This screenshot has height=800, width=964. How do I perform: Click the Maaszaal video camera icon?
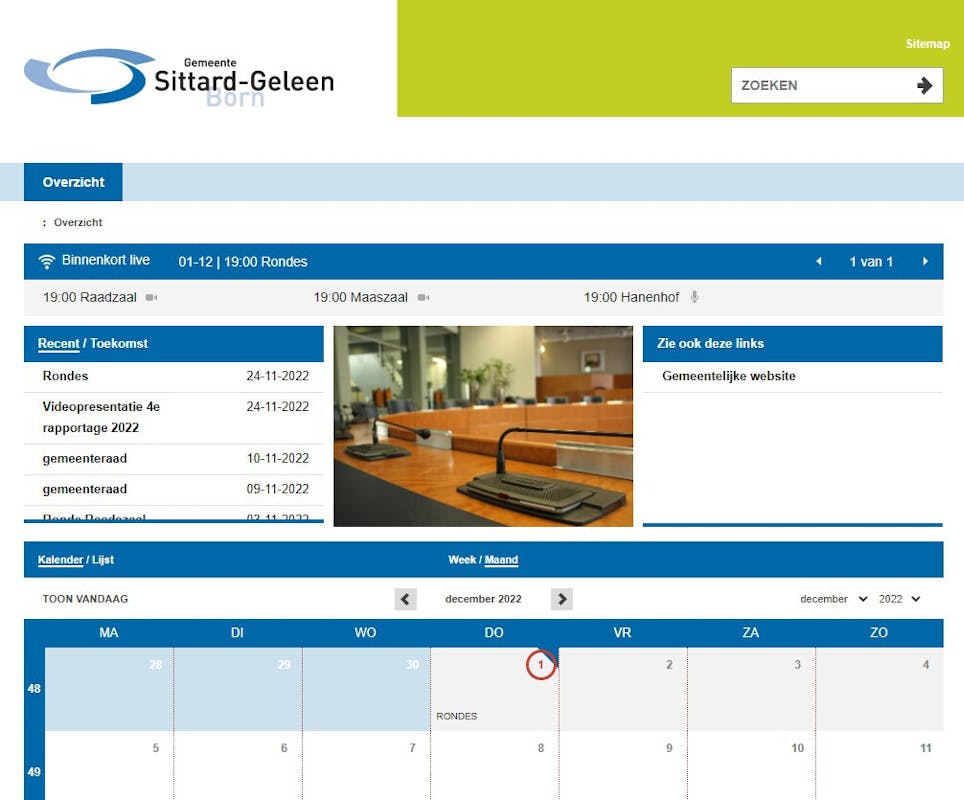click(423, 298)
